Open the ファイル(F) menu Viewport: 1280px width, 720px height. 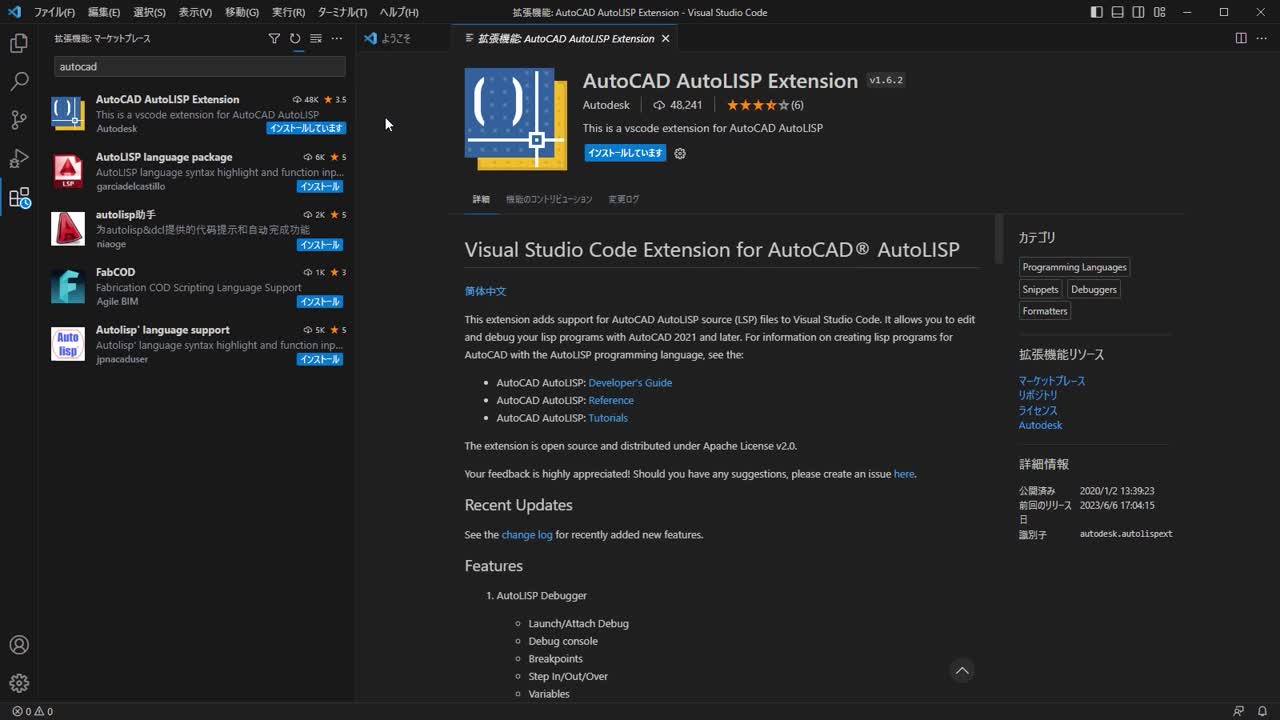click(55, 12)
